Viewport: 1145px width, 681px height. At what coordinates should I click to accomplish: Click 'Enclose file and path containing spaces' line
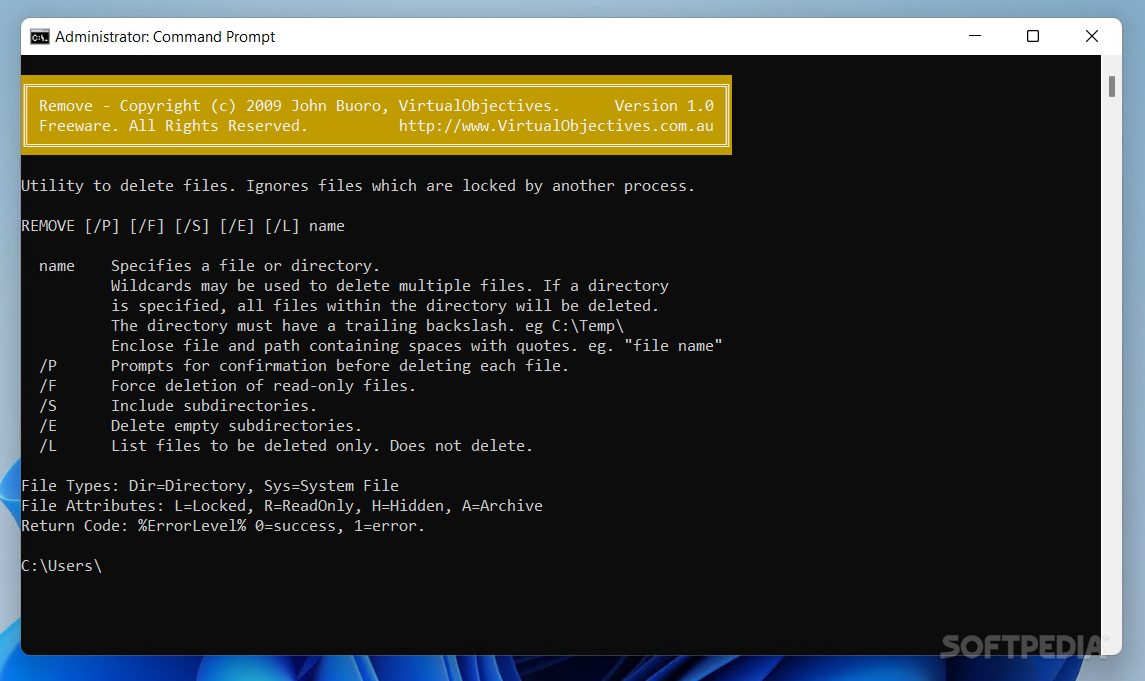point(416,345)
